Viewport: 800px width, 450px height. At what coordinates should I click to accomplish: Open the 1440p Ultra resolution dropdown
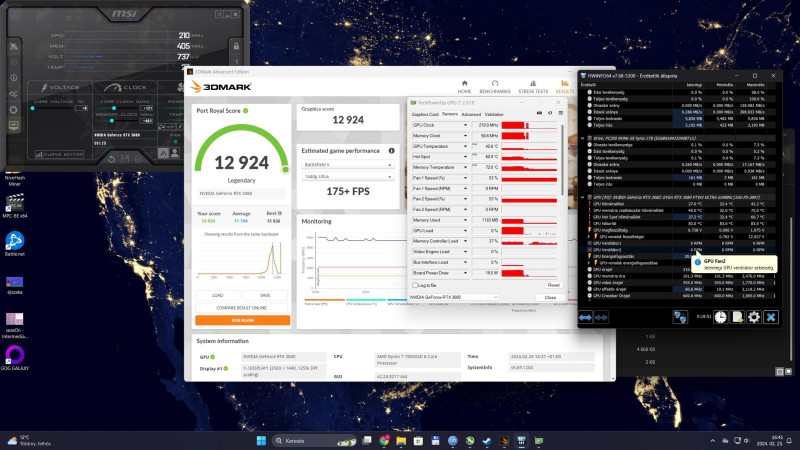pyautogui.click(x=347, y=177)
